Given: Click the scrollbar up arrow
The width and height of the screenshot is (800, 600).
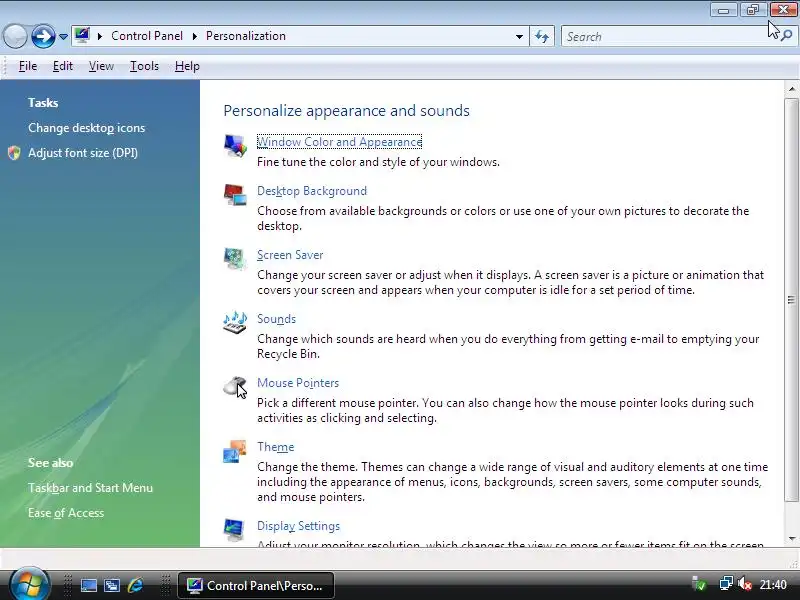Looking at the screenshot, I should (791, 89).
